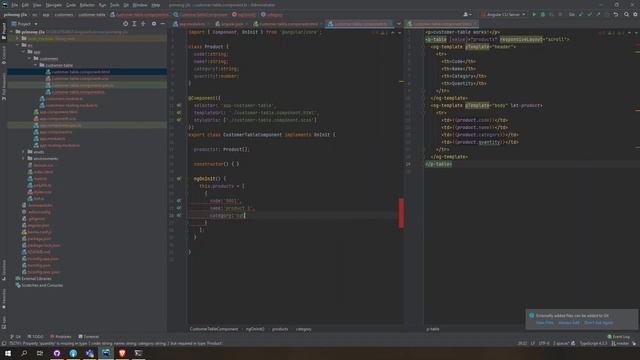Image resolution: width=640 pixels, height=360 pixels.
Task: Open the Project view dropdown
Action: 24,24
